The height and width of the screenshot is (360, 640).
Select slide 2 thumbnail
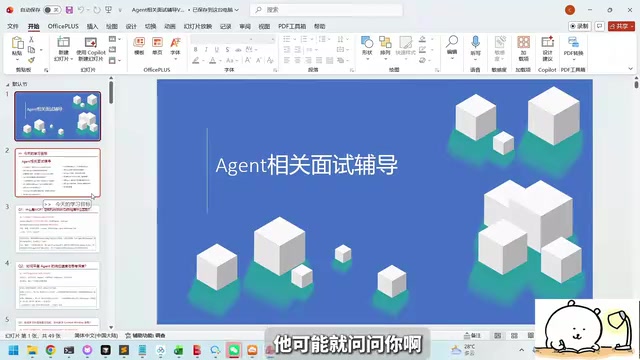(x=58, y=173)
